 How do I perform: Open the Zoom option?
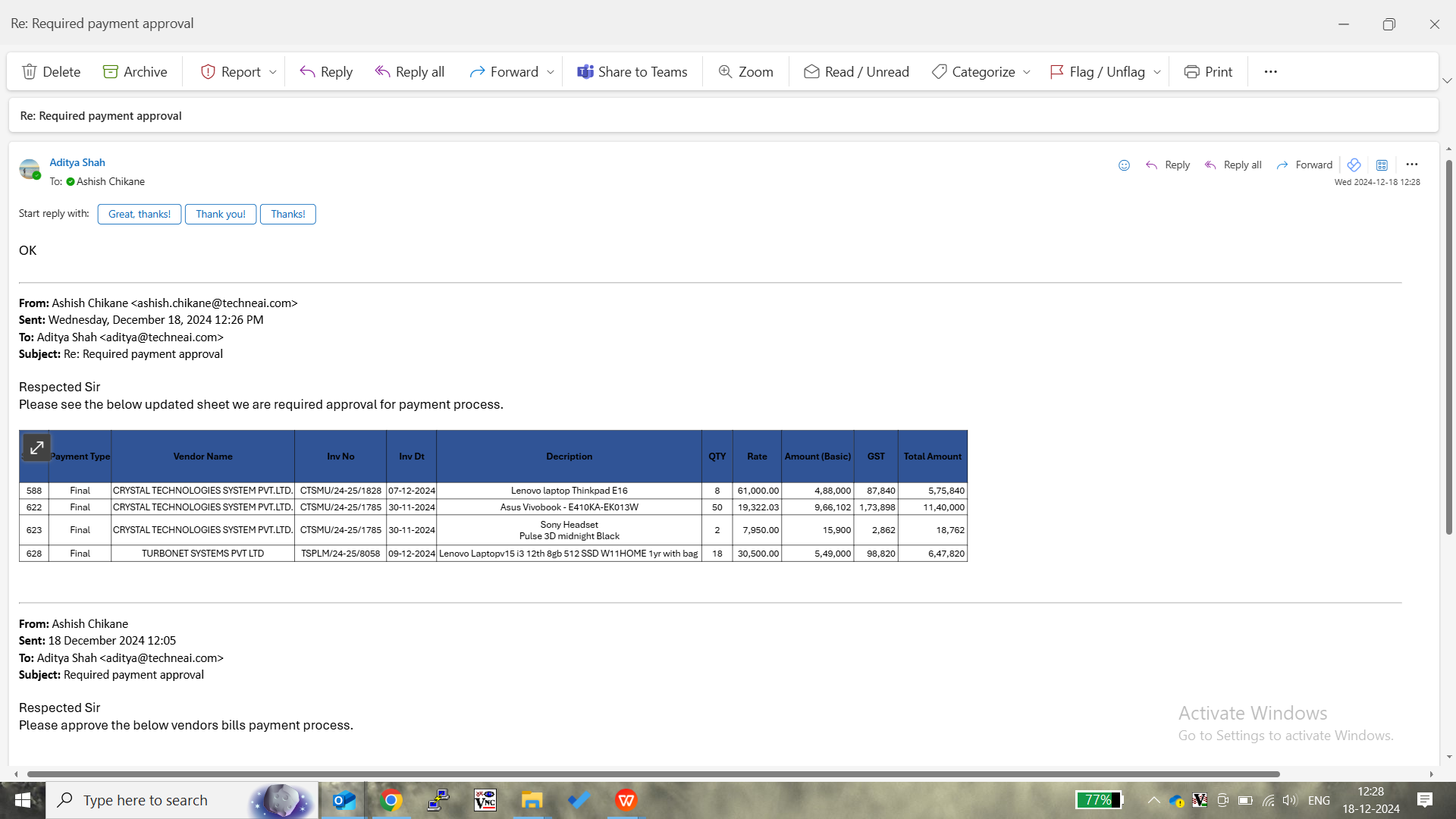point(746,72)
